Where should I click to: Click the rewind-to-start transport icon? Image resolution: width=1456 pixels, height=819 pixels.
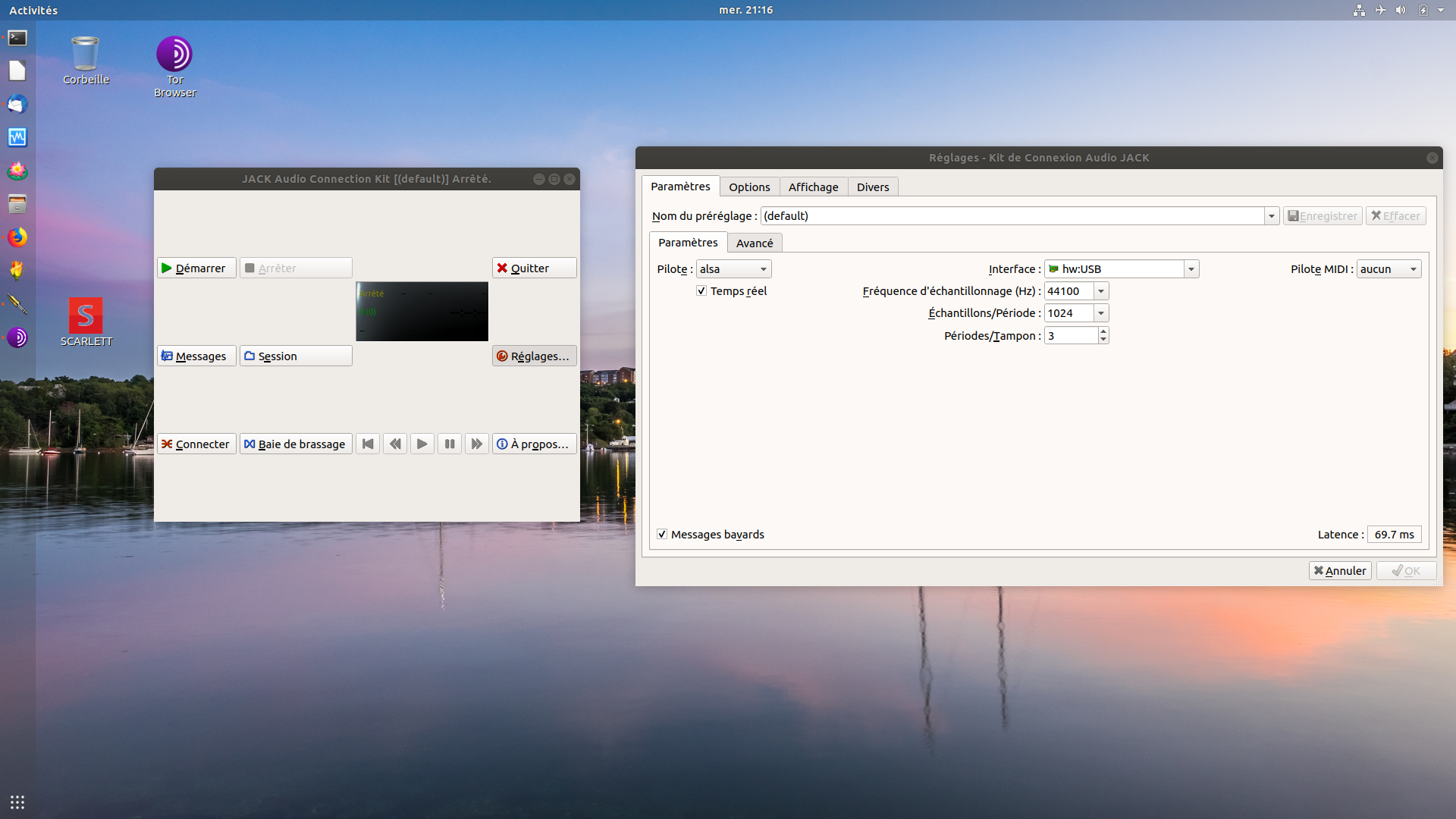click(x=368, y=444)
